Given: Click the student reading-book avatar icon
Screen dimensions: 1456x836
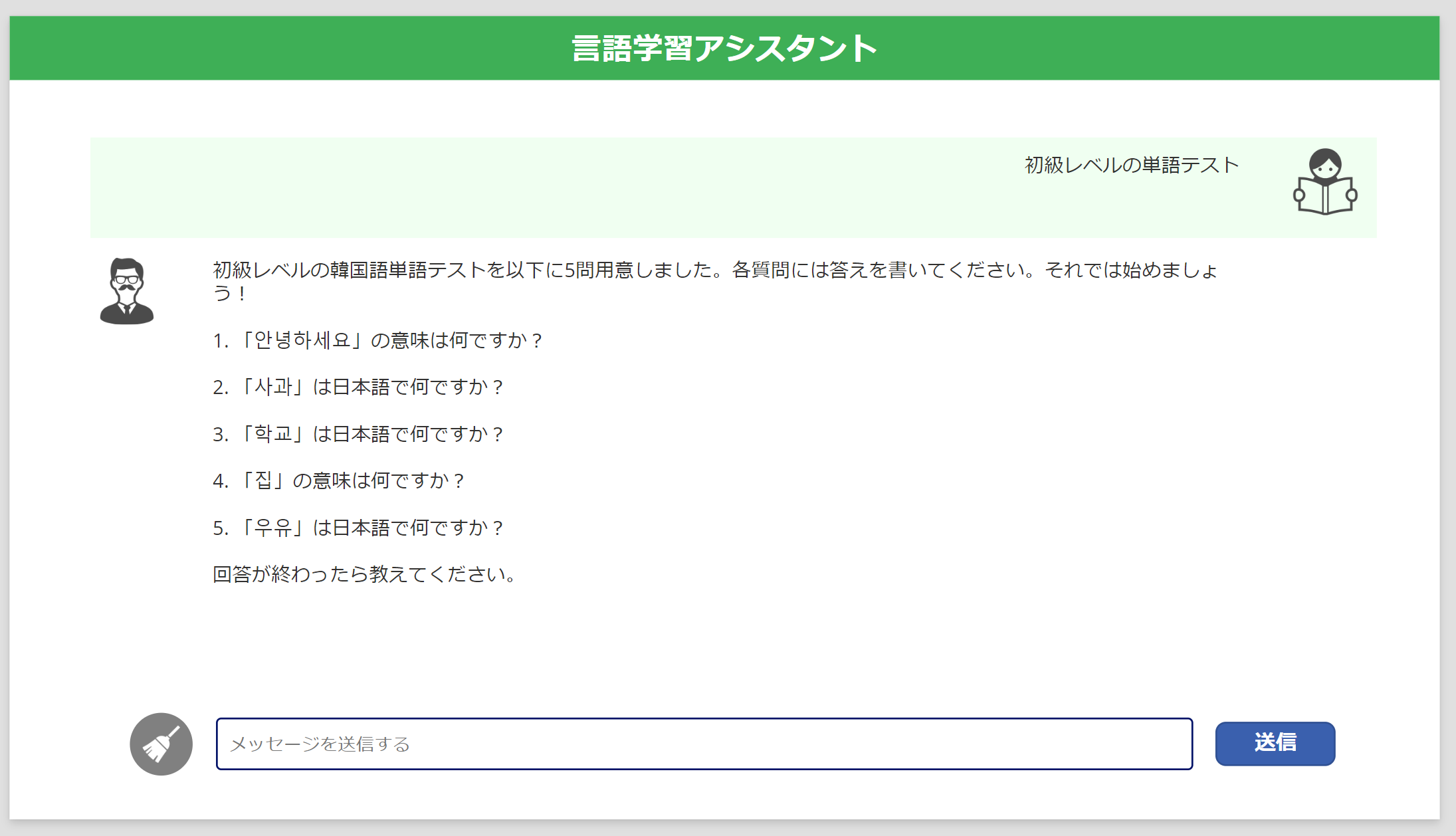Looking at the screenshot, I should pos(1324,182).
